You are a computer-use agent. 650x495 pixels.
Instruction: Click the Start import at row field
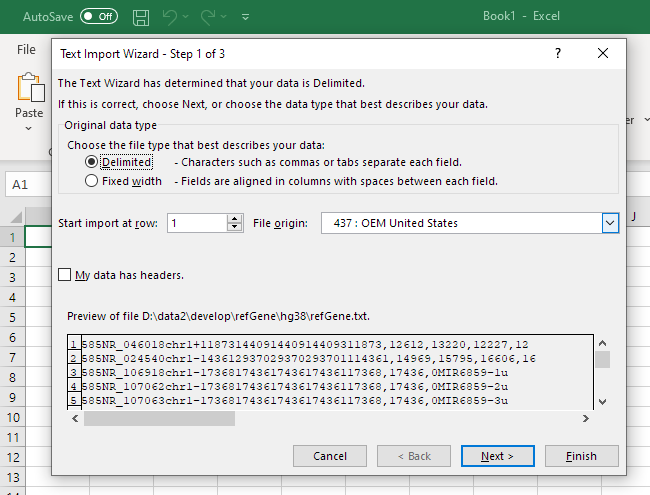(197, 223)
